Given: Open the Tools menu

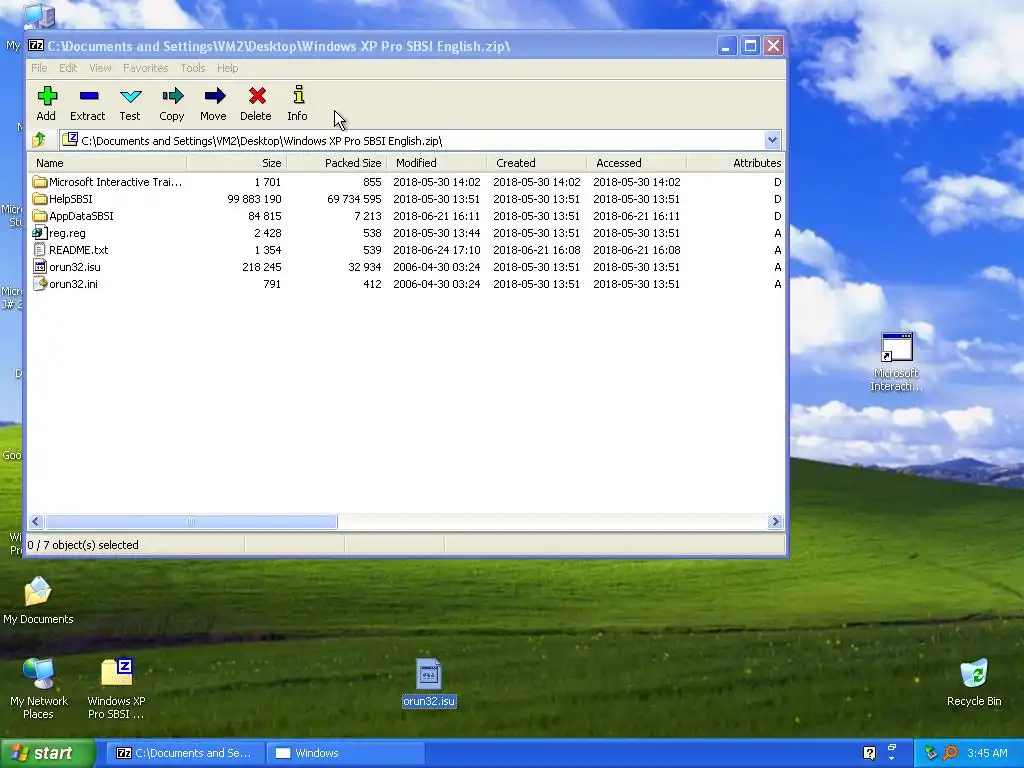Looking at the screenshot, I should (x=193, y=68).
